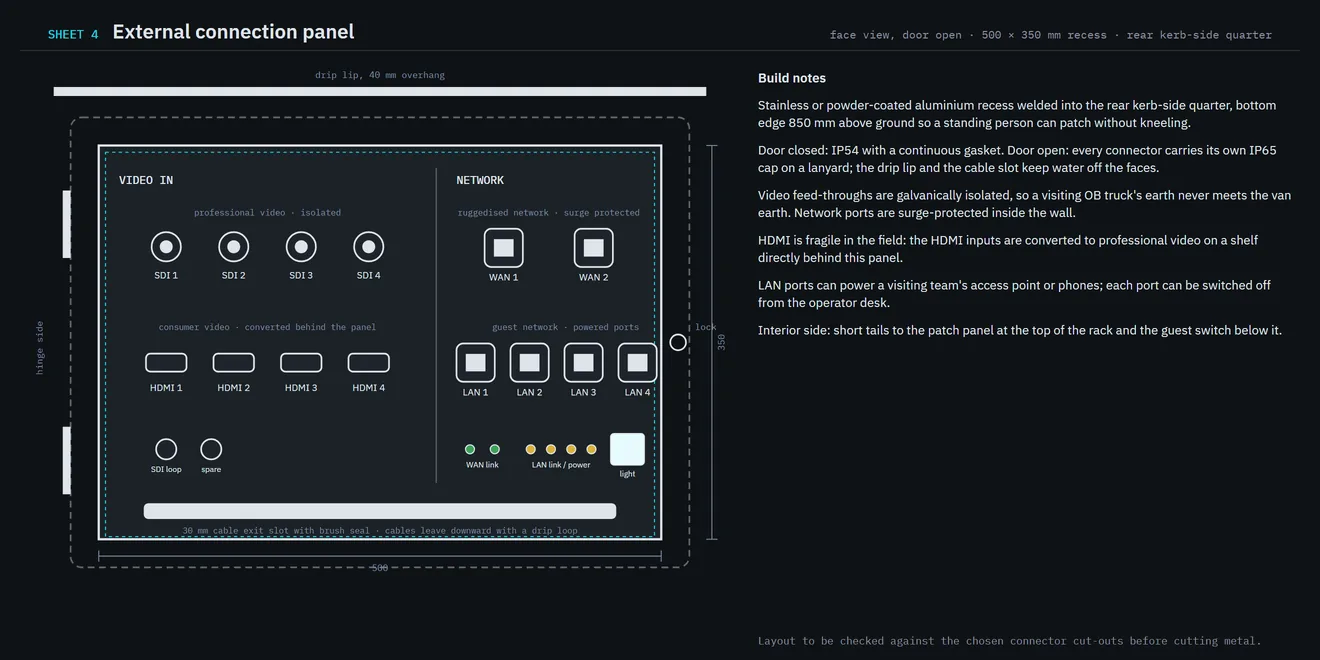
Task: Click the 'SHEET 4' label
Action: [x=73, y=34]
